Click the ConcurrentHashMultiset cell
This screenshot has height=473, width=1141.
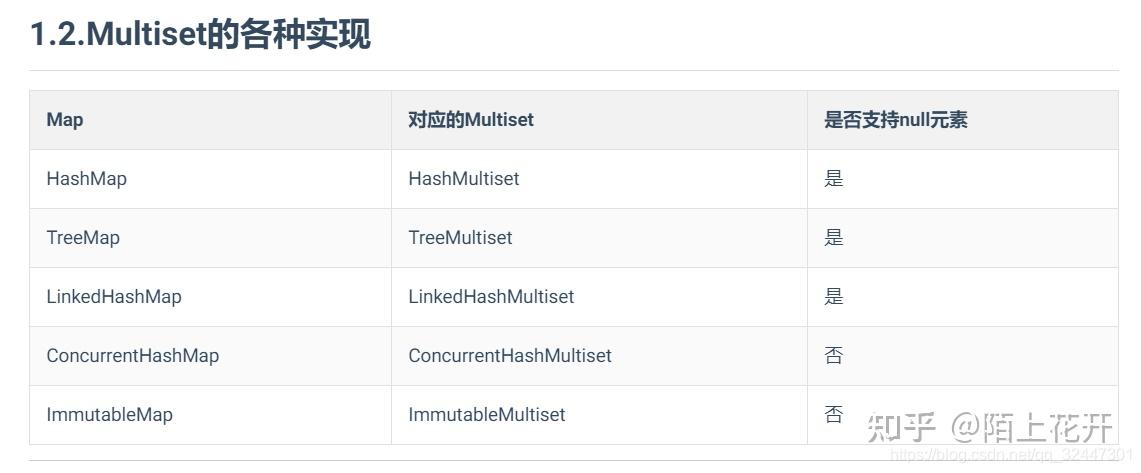[x=510, y=356]
